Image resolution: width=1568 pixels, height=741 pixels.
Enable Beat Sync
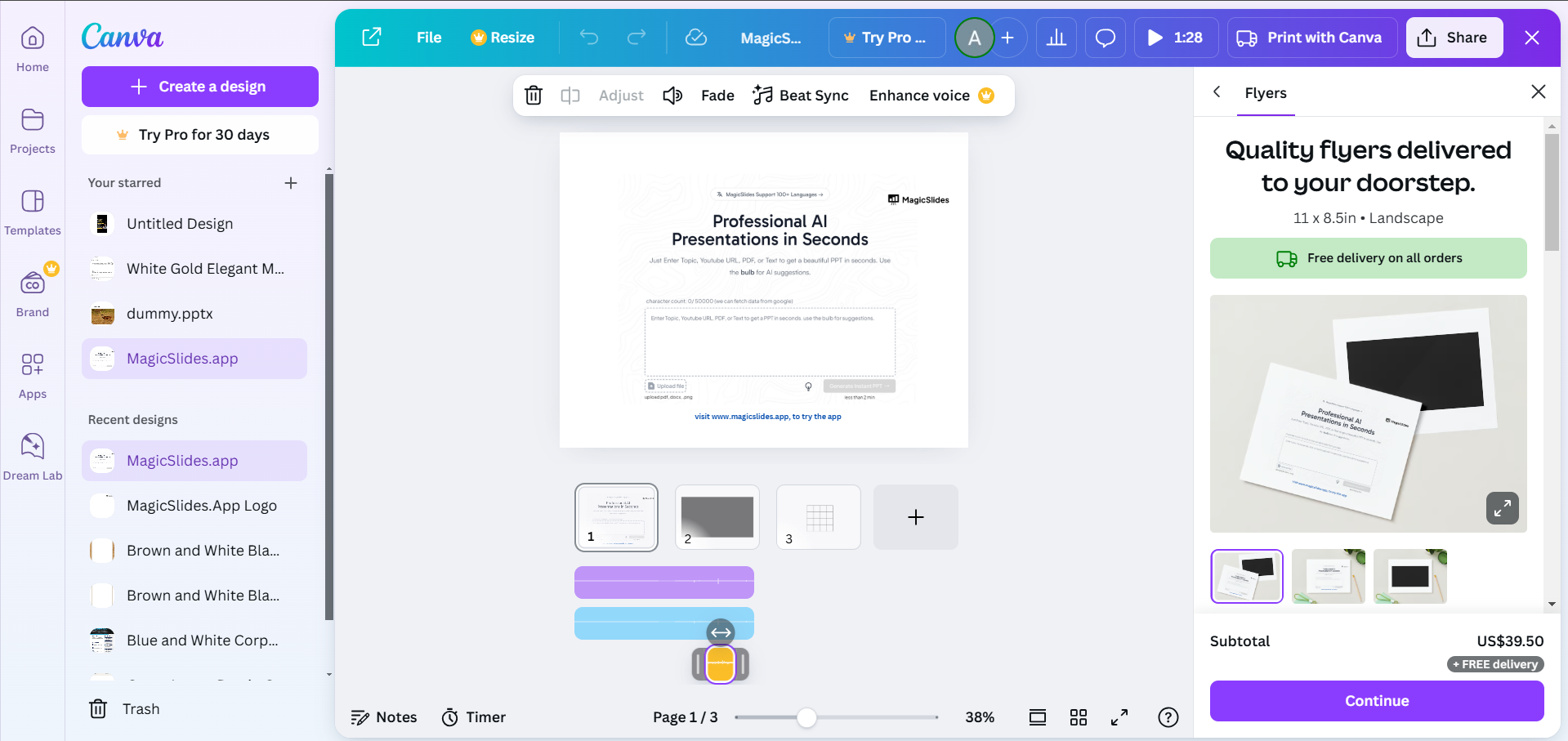(801, 96)
